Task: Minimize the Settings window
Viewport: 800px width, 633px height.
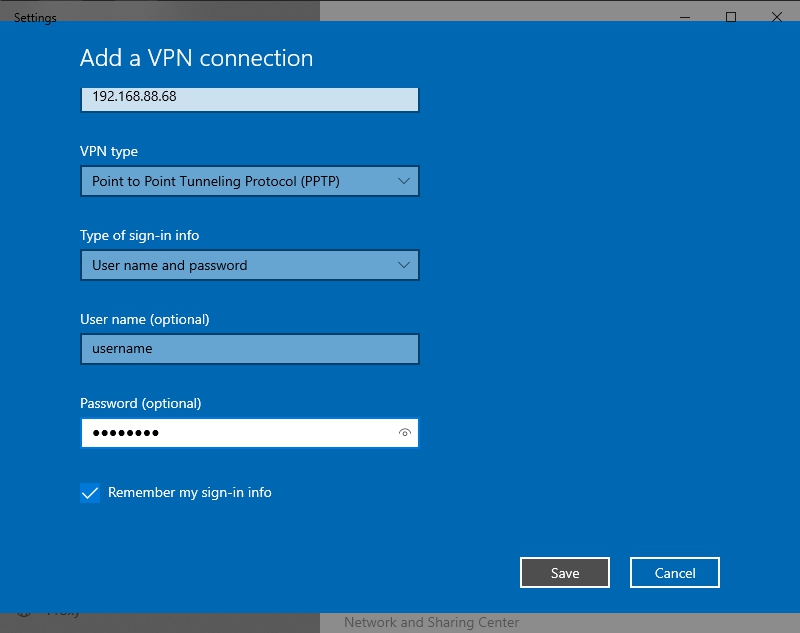Action: [685, 17]
